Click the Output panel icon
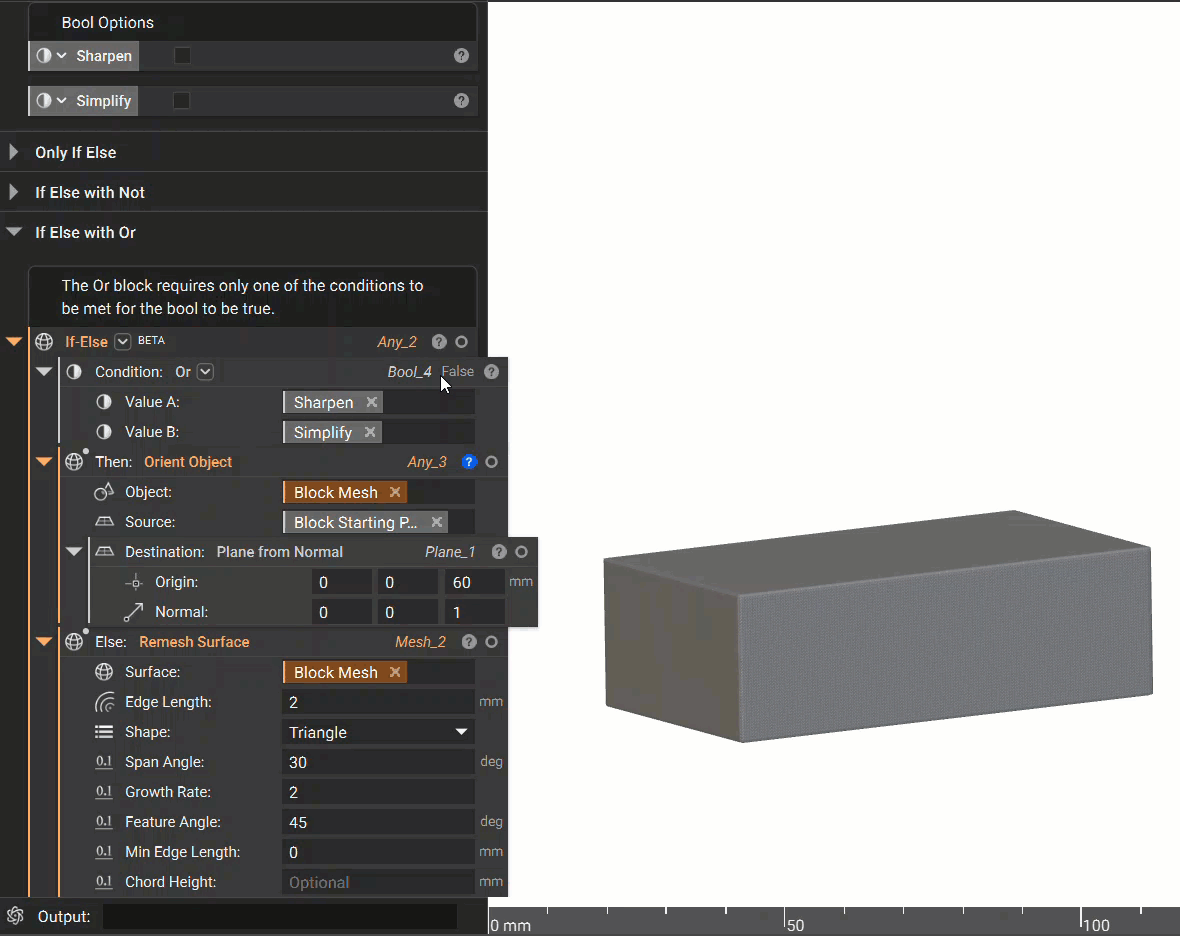Image resolution: width=1180 pixels, height=936 pixels. 15,916
